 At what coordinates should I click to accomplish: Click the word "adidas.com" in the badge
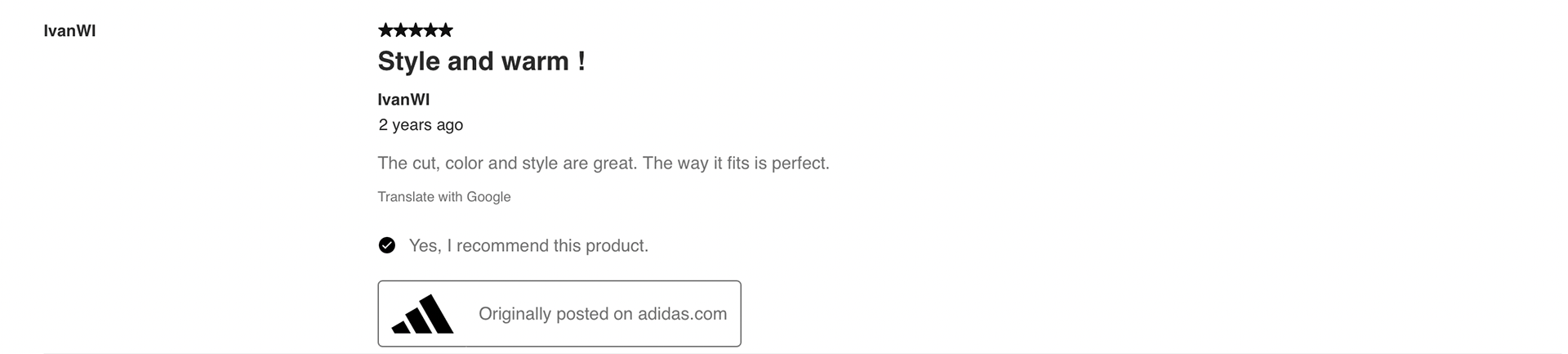682,314
